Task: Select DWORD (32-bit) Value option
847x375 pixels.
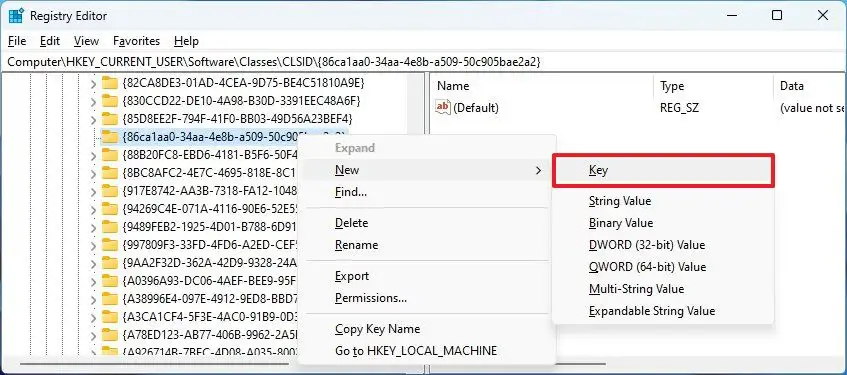Action: [647, 245]
